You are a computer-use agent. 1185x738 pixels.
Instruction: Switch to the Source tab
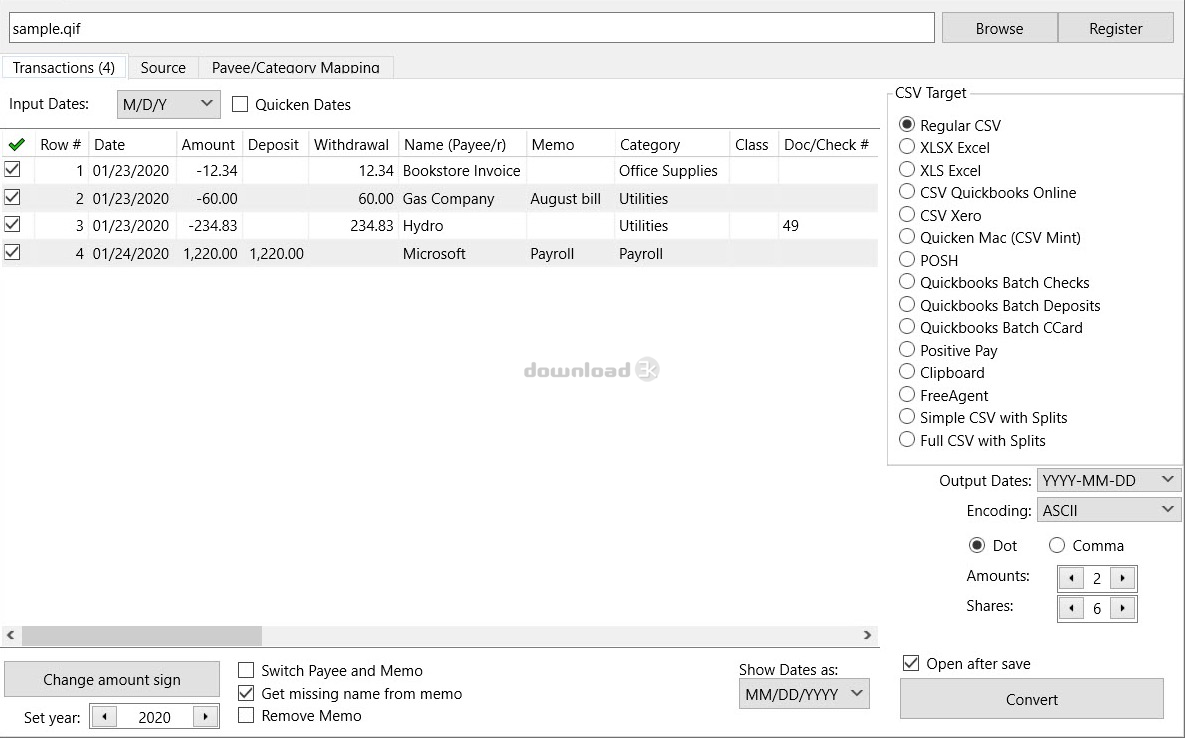(x=162, y=67)
